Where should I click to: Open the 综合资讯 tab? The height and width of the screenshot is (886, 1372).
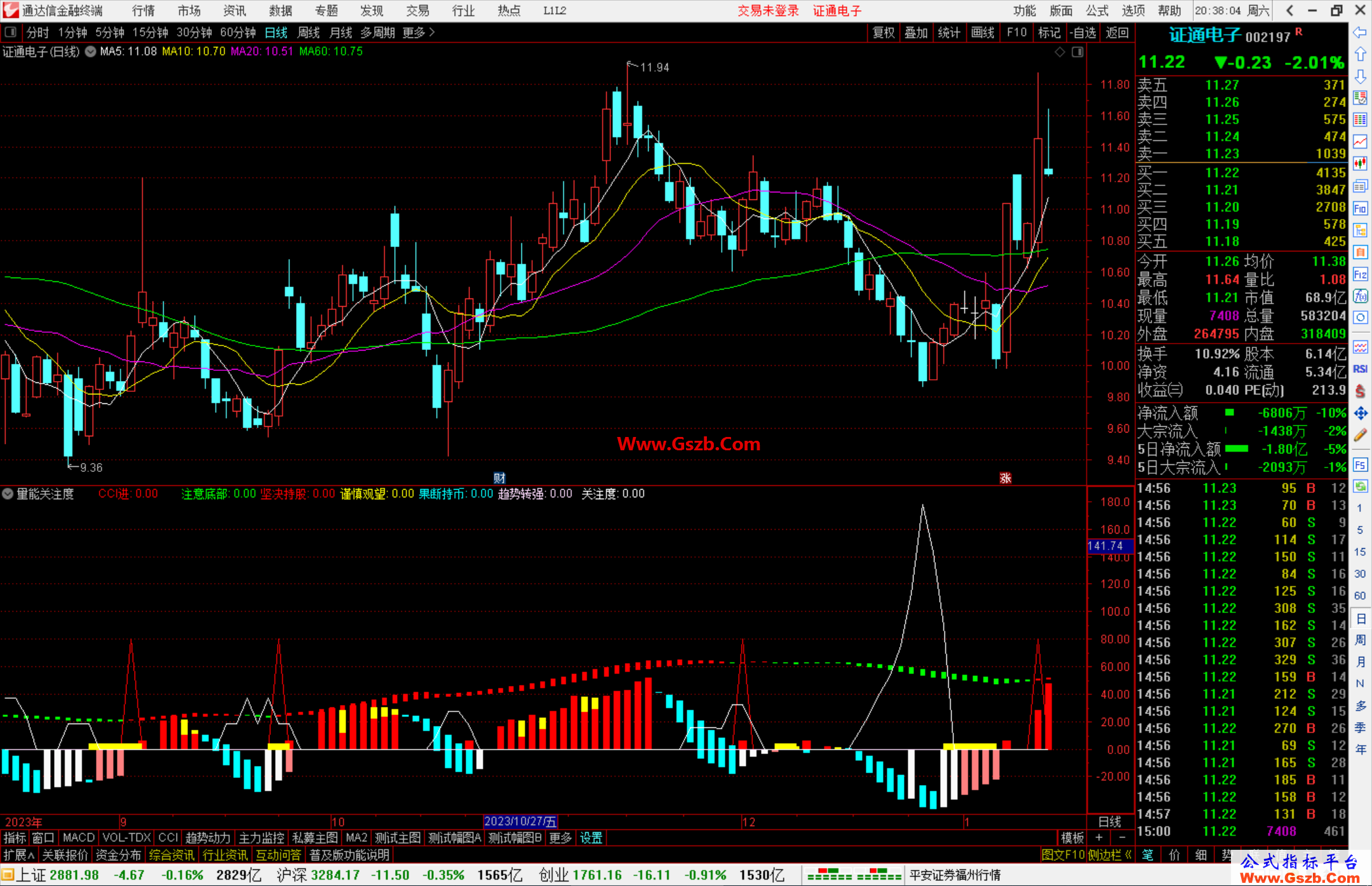coord(171,855)
